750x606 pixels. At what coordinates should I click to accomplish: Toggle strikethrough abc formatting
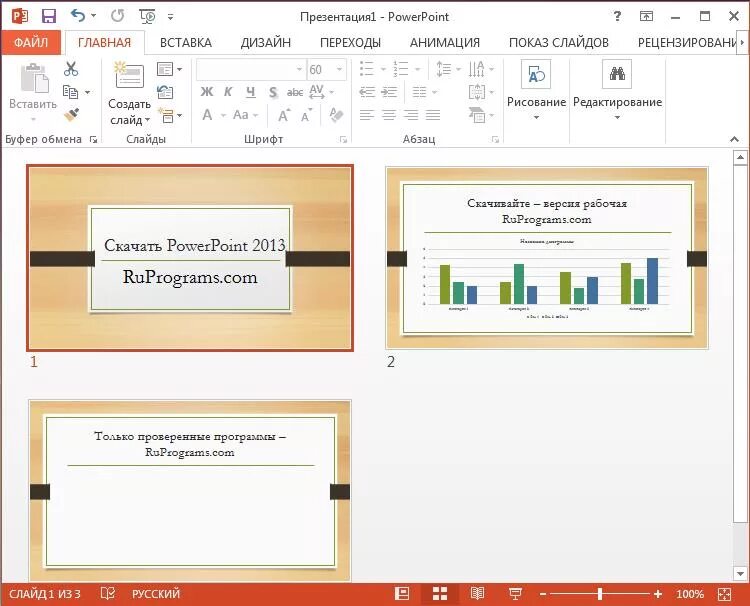click(x=295, y=92)
